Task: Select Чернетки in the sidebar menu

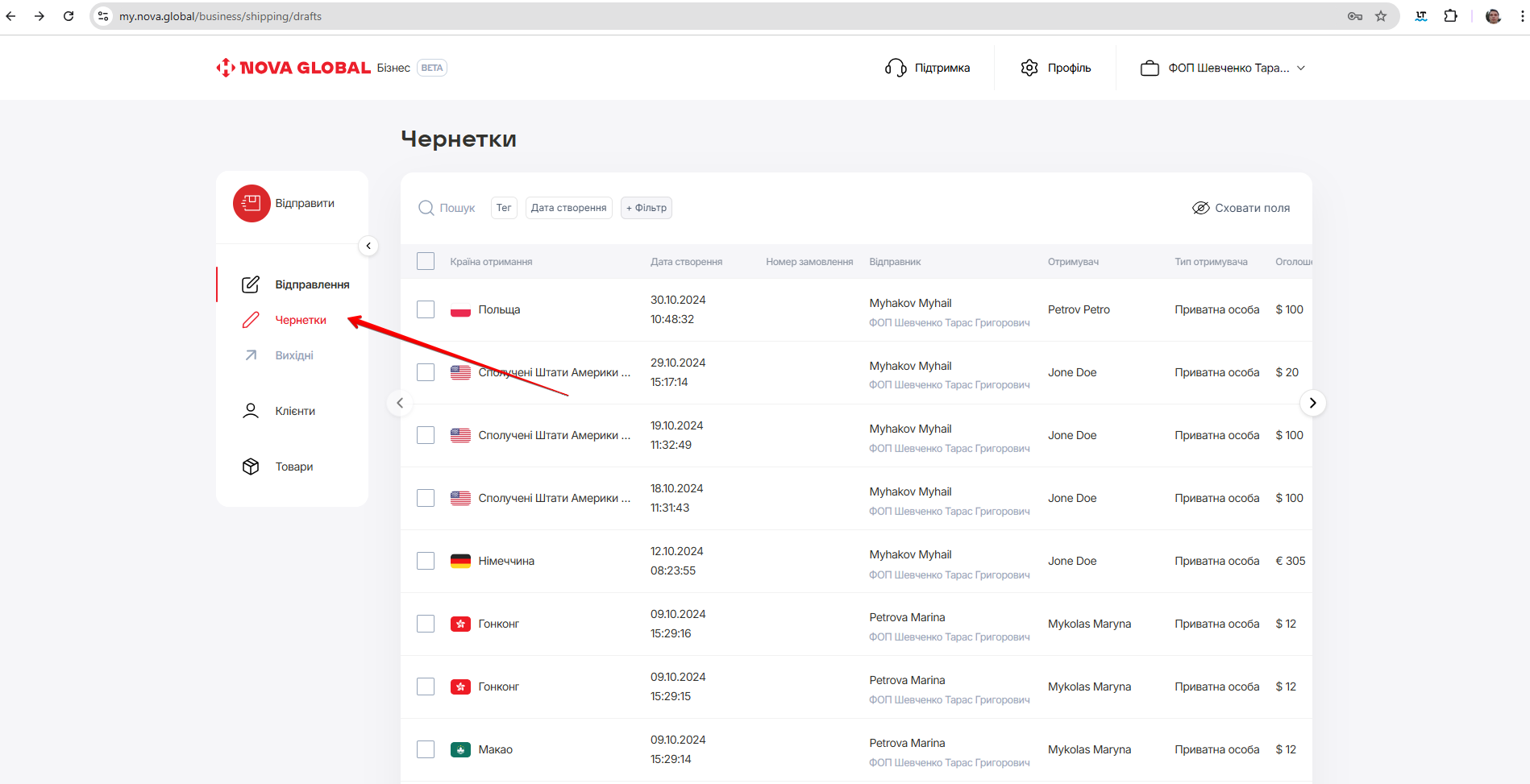Action: (x=300, y=320)
